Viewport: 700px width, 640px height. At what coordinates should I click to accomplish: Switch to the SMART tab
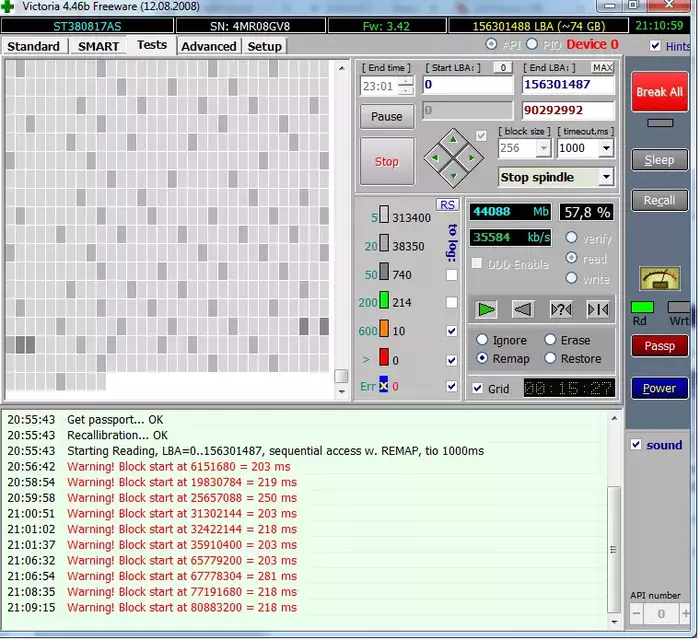coord(98,46)
